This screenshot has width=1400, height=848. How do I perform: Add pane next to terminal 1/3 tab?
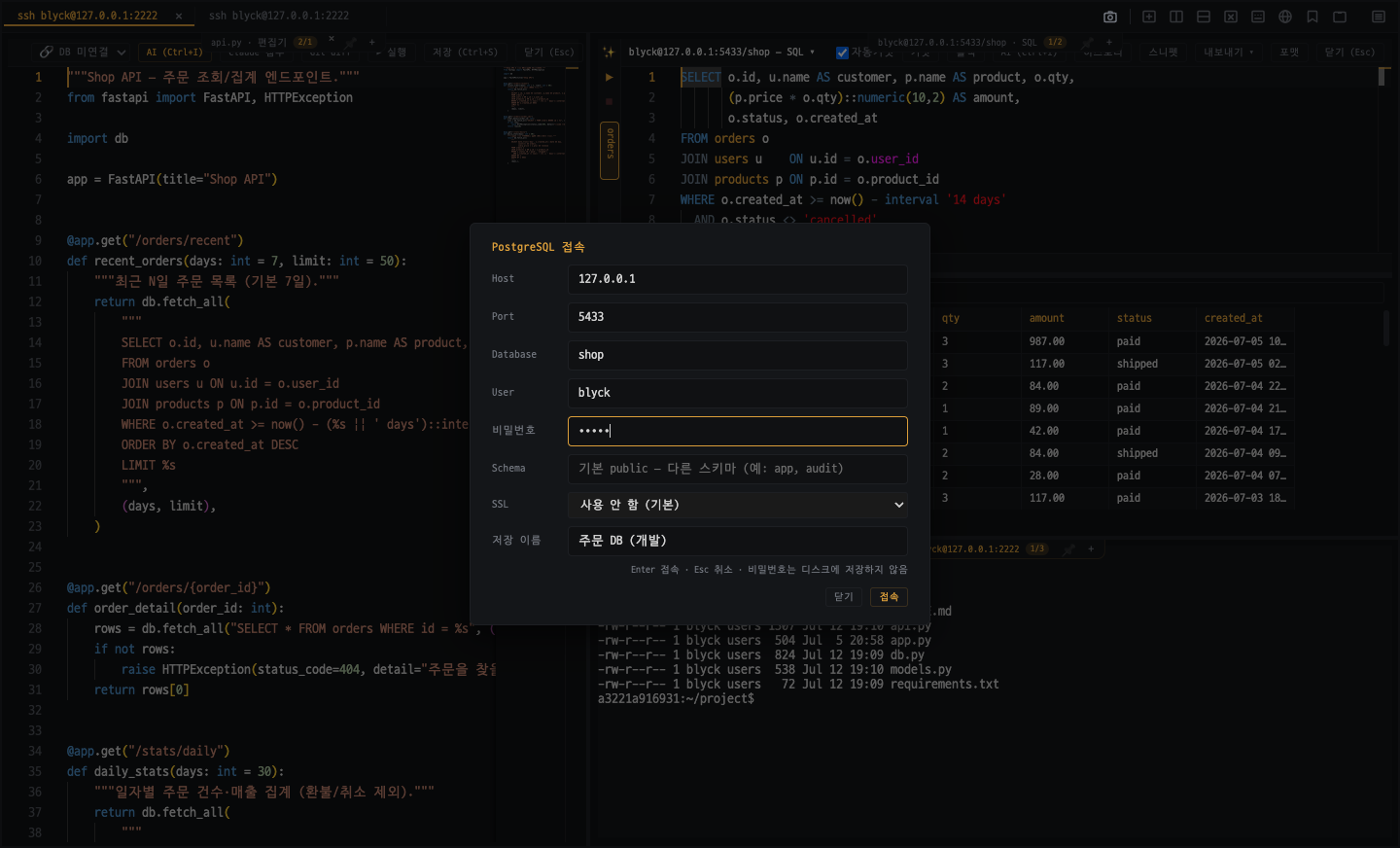point(1091,549)
